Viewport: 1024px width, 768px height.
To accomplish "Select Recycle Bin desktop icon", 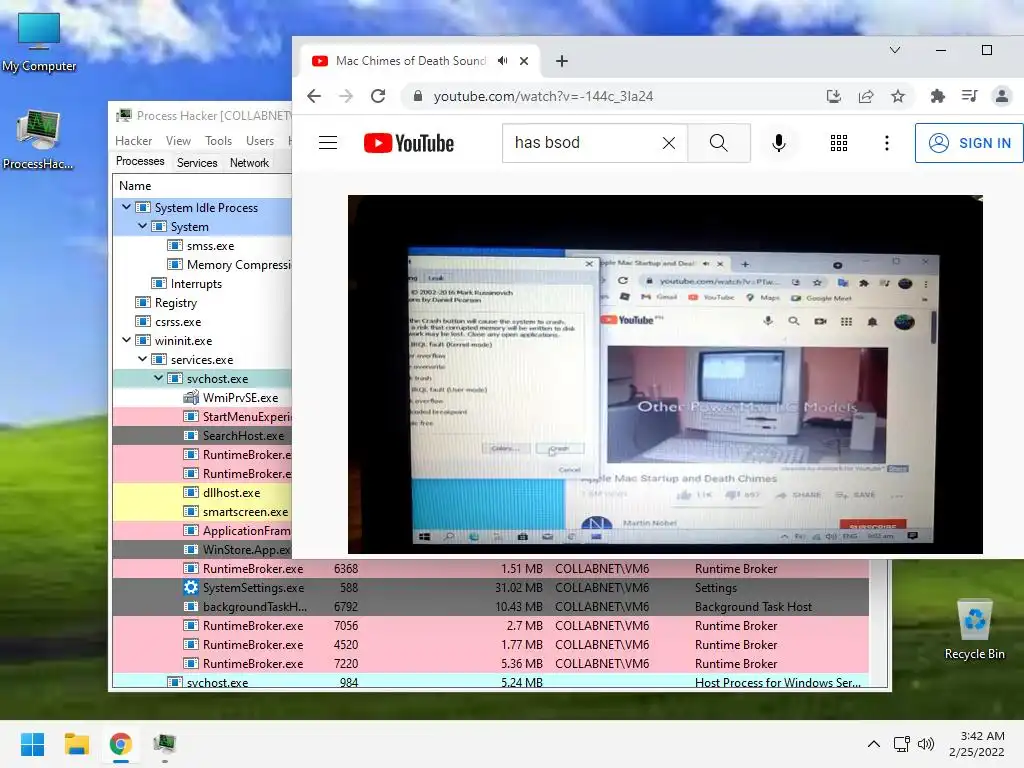I will 974,630.
